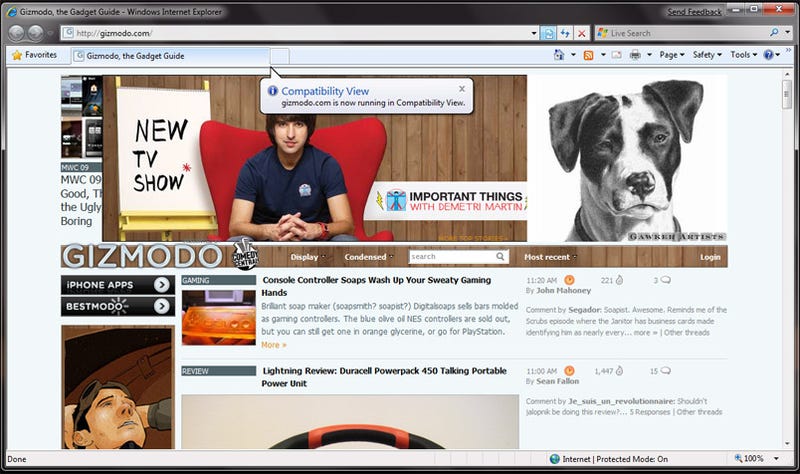Click the Gizmodo search magnifier icon
The height and width of the screenshot is (474, 800).
501,257
